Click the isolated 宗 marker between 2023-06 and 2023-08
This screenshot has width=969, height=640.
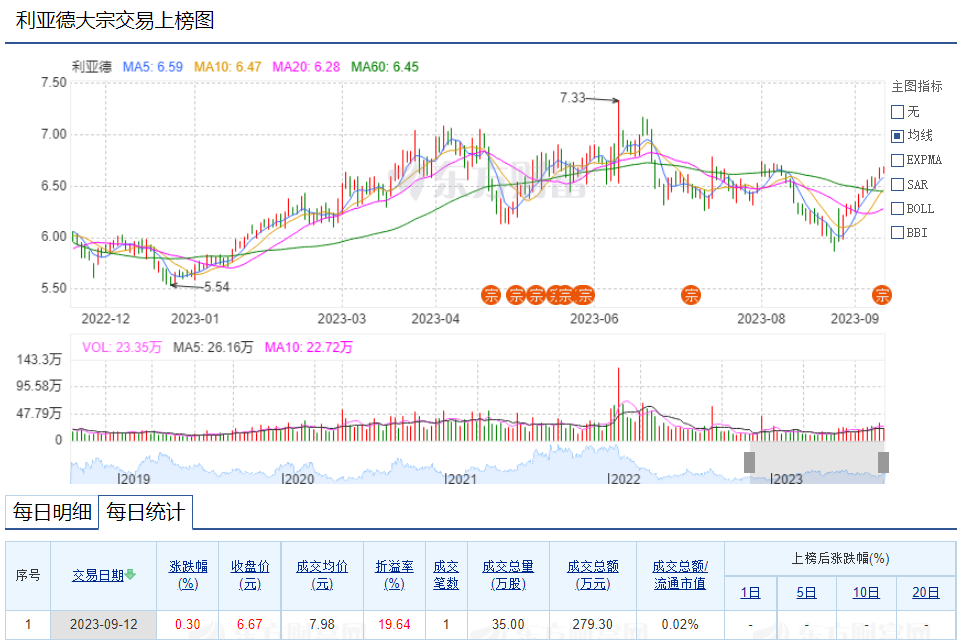(690, 294)
